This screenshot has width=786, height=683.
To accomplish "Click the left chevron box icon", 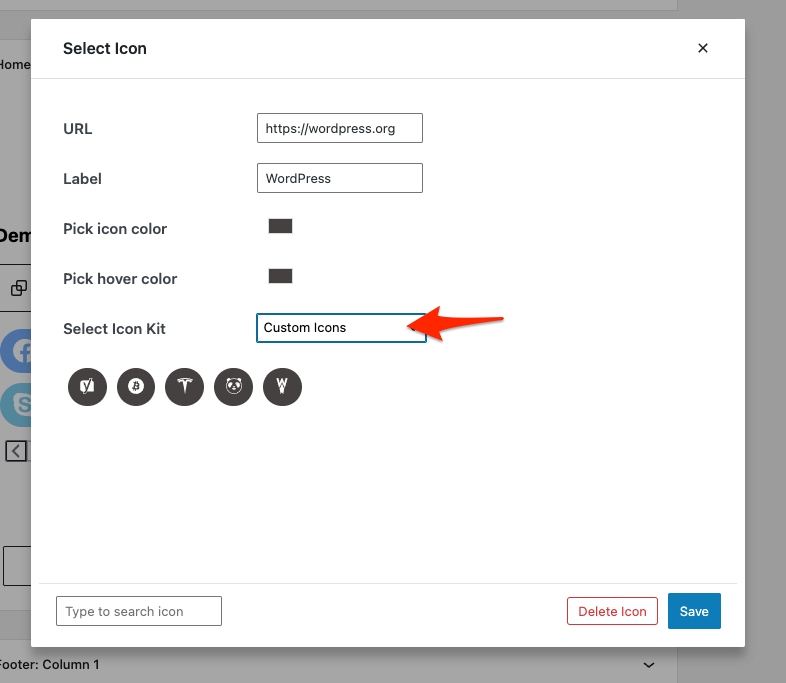I will pyautogui.click(x=17, y=451).
